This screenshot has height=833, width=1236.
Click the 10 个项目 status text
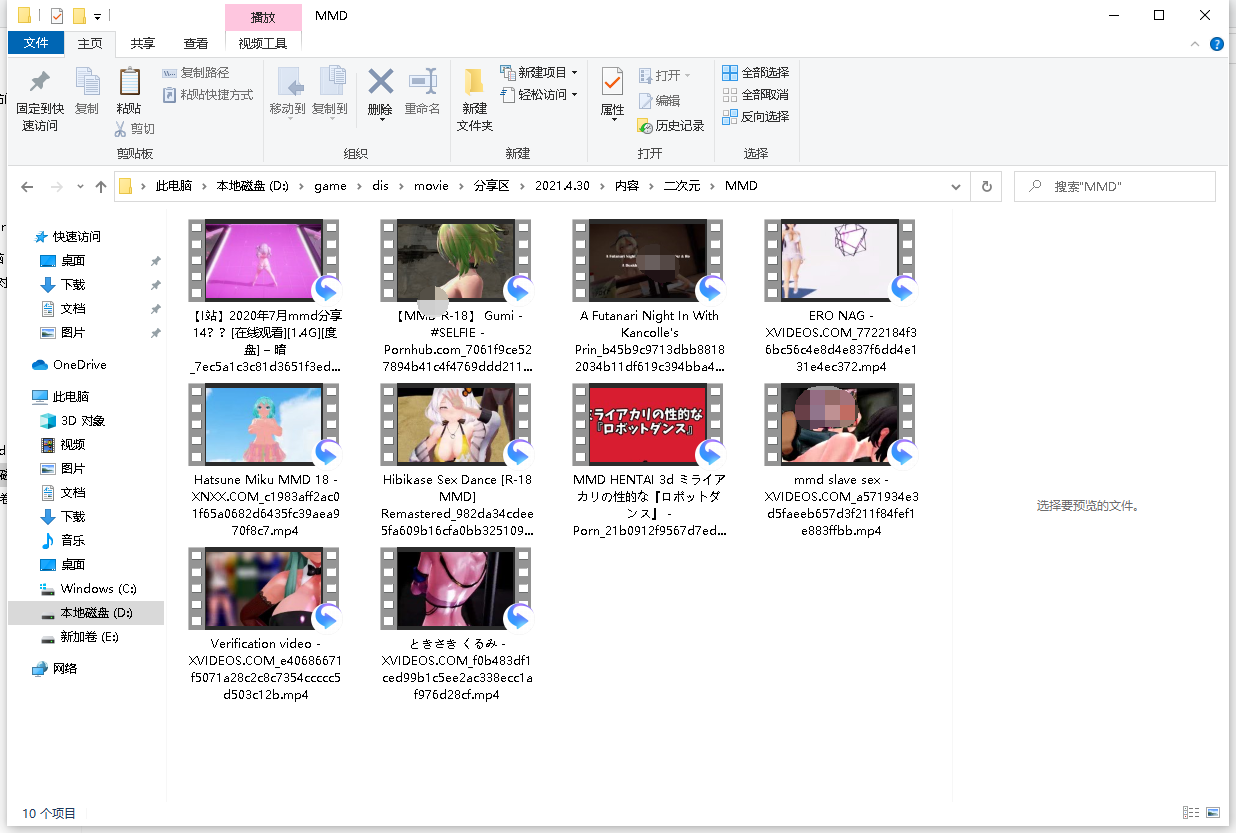[x=49, y=813]
